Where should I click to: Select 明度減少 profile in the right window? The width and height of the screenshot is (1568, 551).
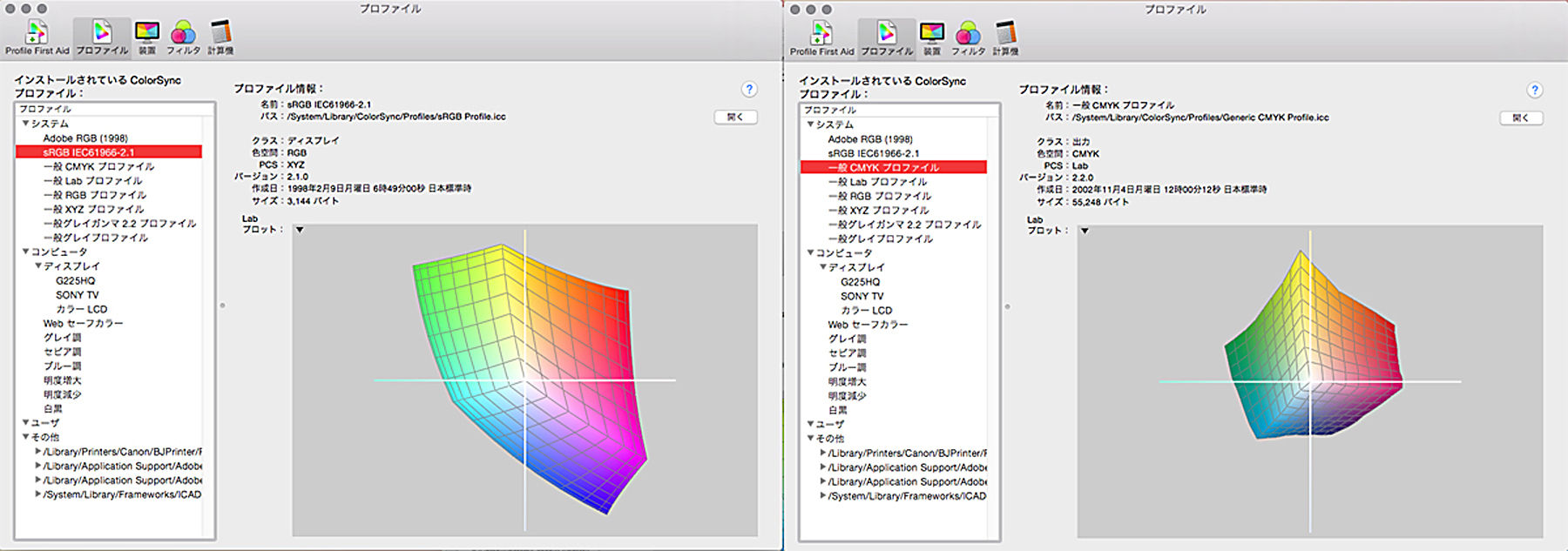point(848,396)
